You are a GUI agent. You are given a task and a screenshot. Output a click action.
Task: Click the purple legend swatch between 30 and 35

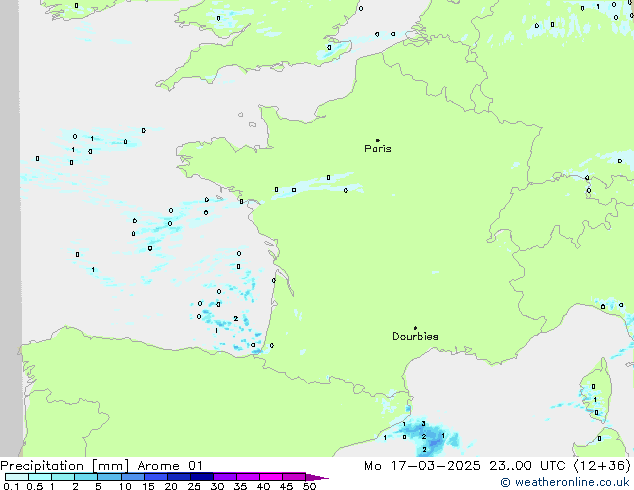(x=225, y=477)
